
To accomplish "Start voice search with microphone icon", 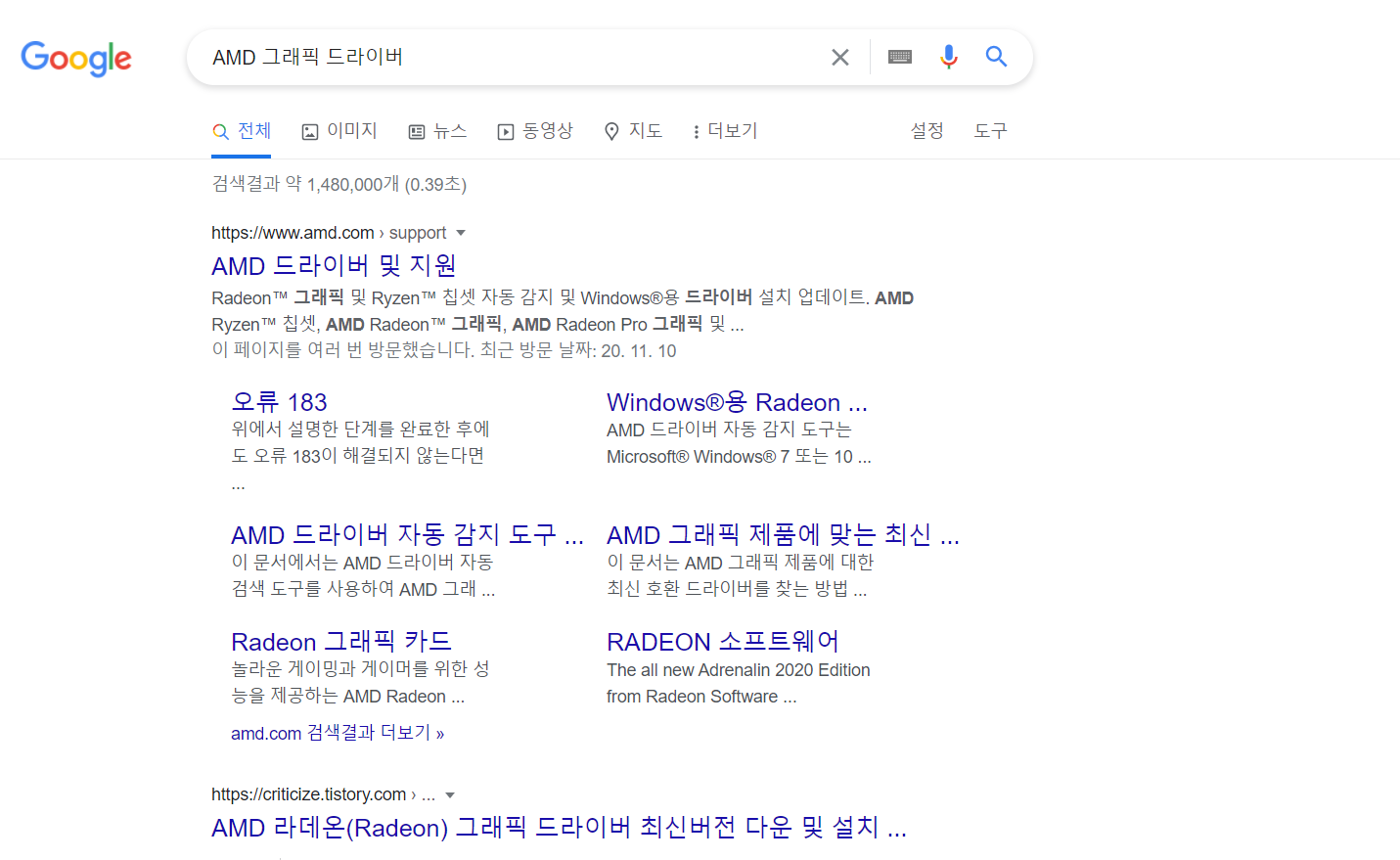I will pos(948,57).
